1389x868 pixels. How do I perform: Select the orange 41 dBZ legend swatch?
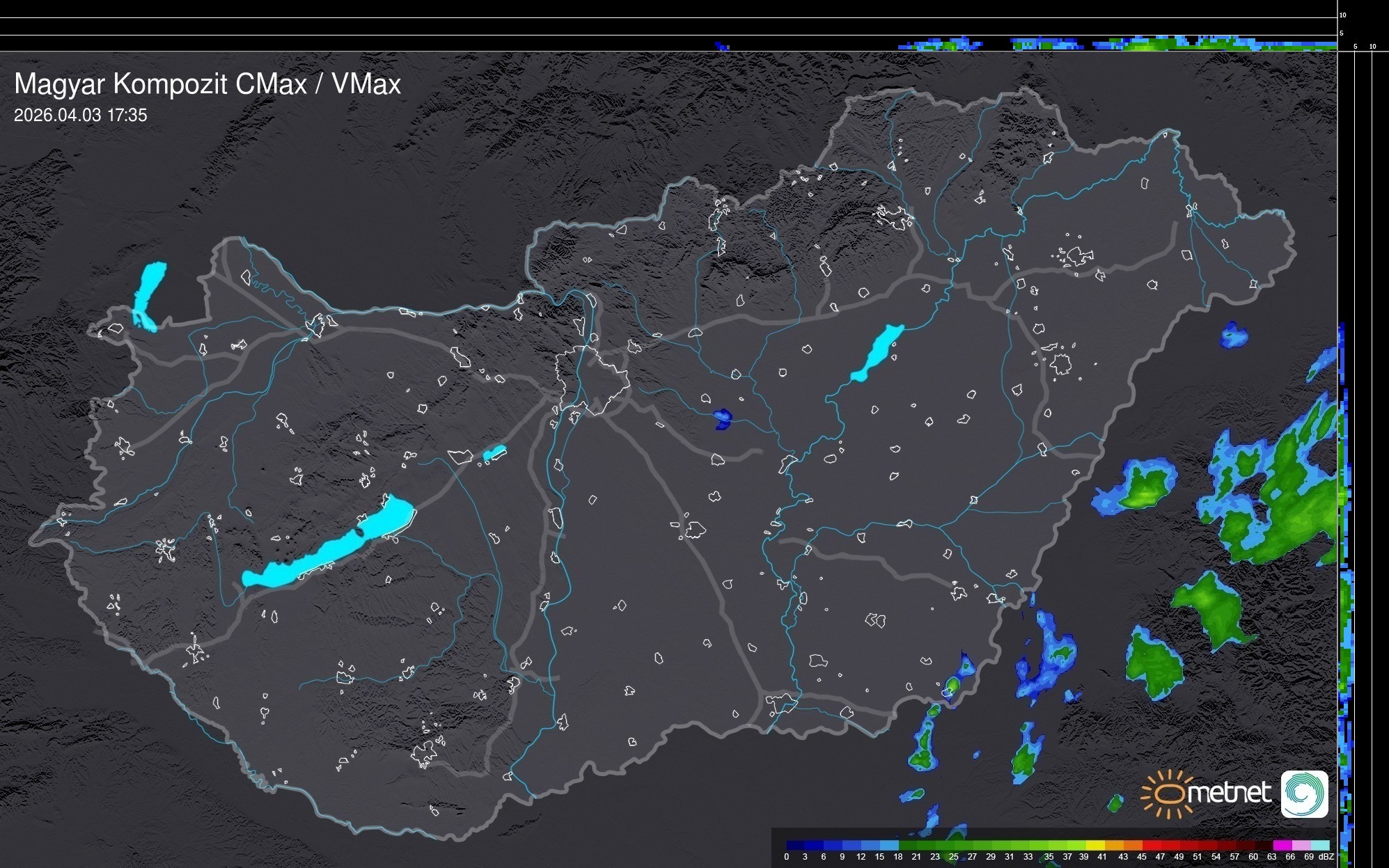(x=1114, y=845)
